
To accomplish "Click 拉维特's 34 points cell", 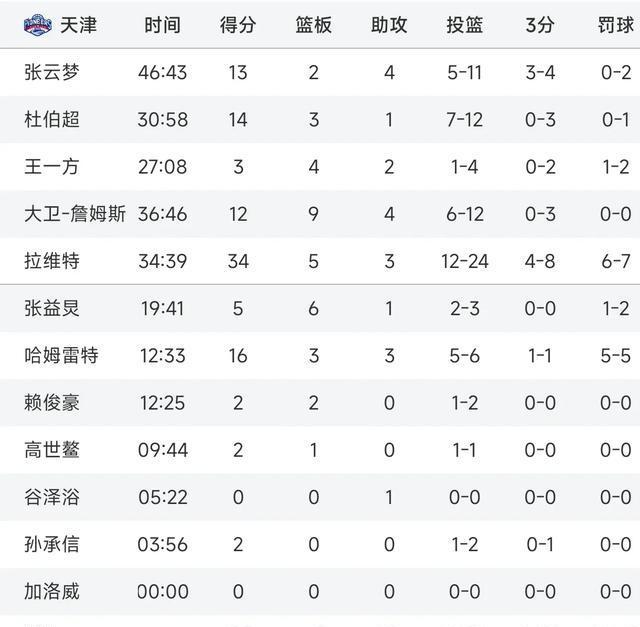I will coord(238,261).
